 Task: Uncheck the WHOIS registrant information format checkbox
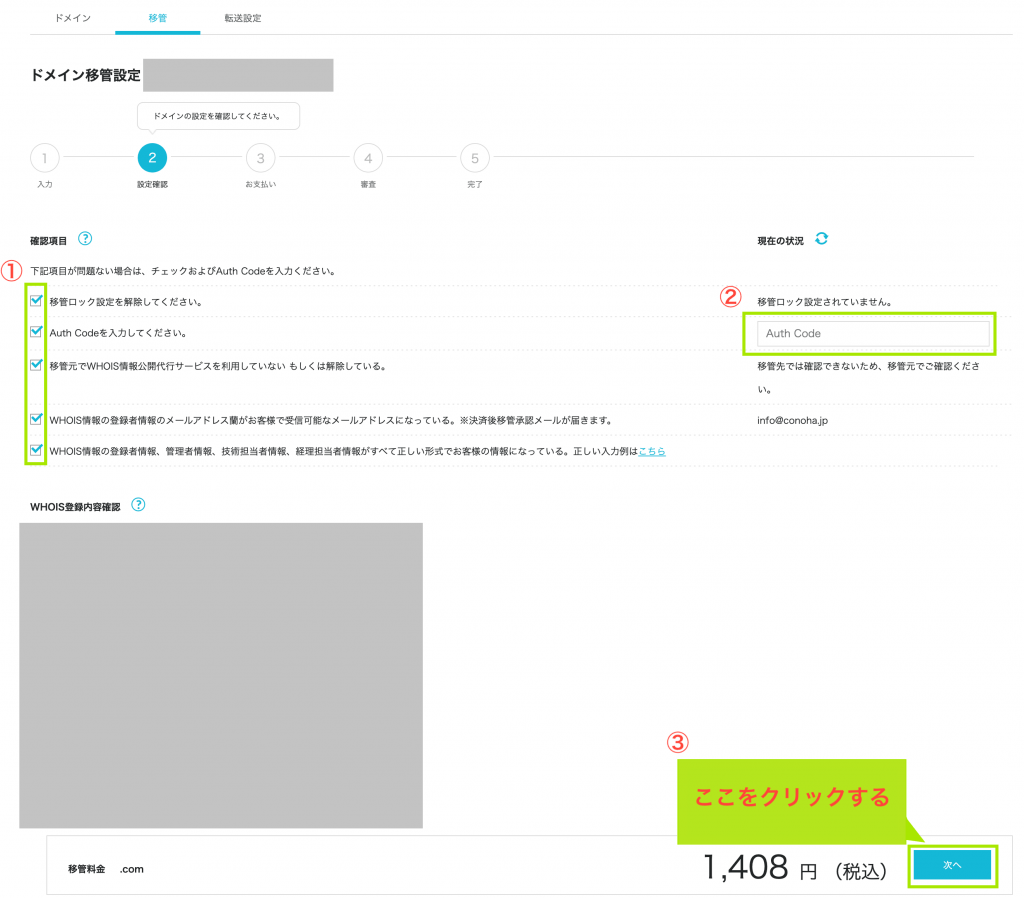(x=36, y=451)
